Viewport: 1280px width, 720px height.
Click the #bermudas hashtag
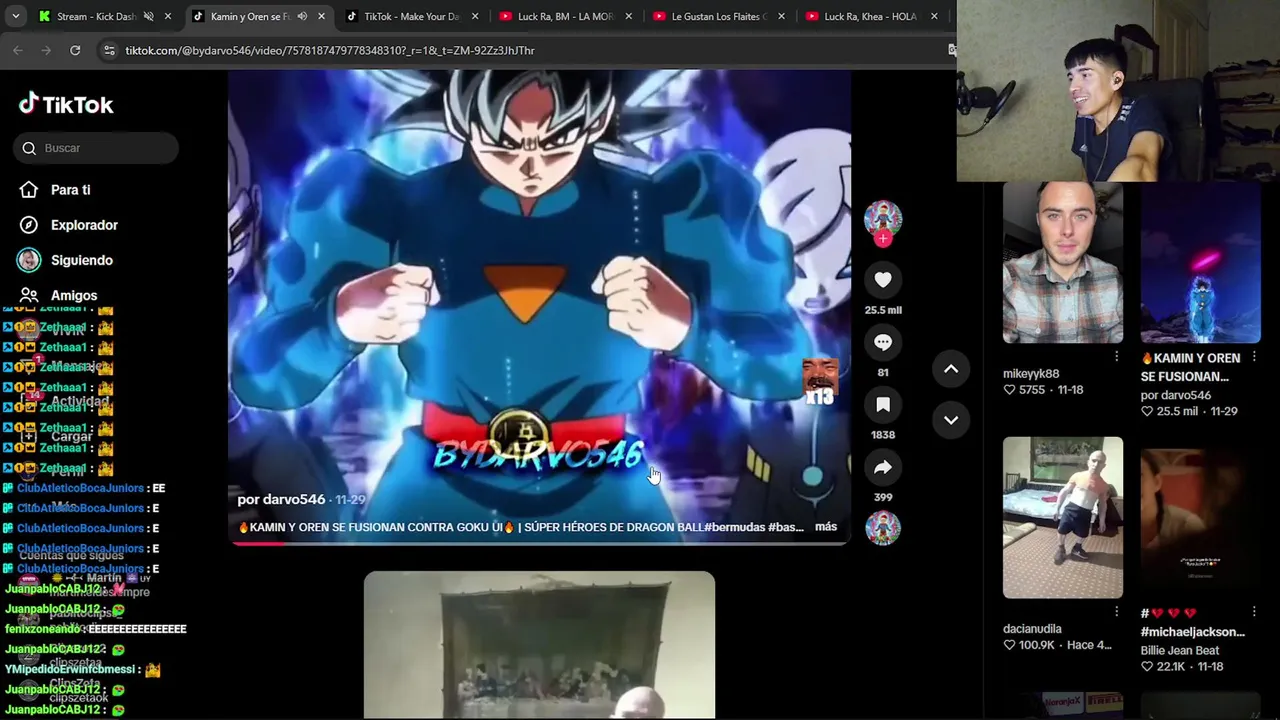734,527
